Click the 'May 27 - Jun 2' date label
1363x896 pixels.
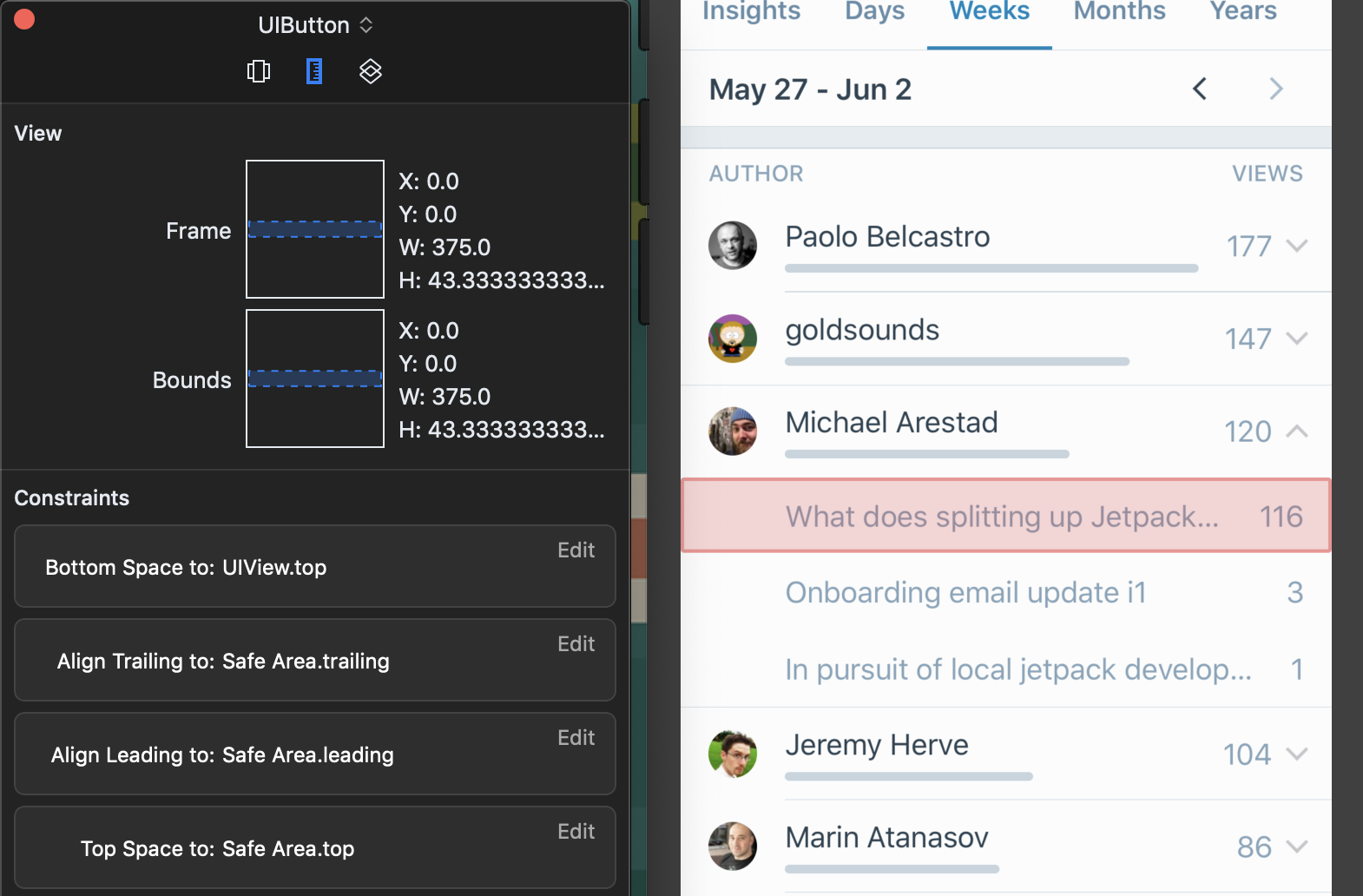810,89
